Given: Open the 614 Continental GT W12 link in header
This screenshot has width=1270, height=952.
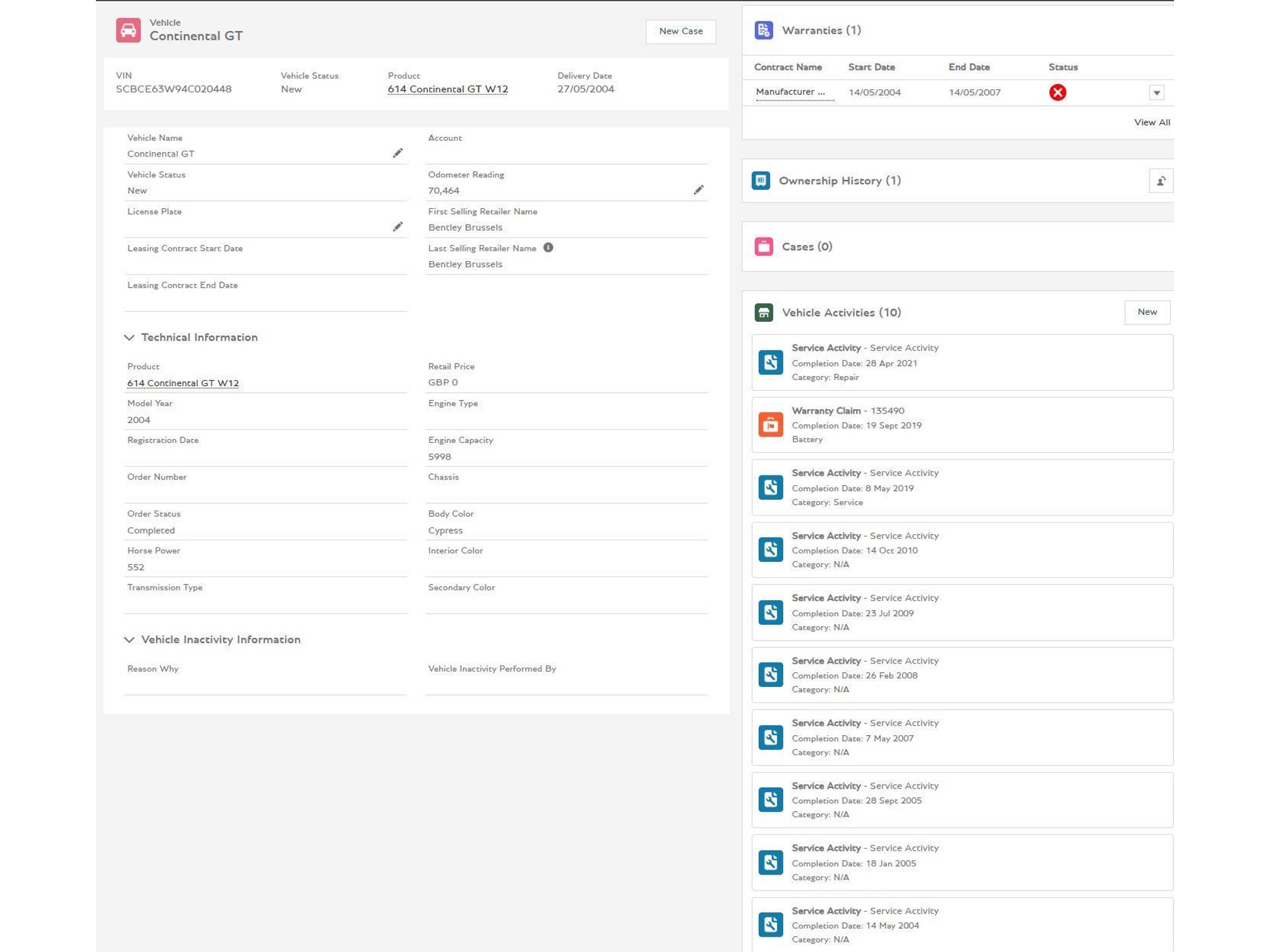Looking at the screenshot, I should tap(448, 89).
